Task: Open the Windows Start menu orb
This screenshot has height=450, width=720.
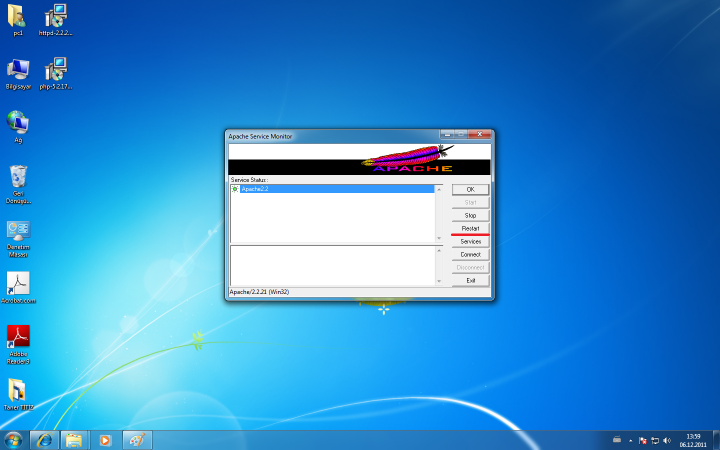Action: (x=14, y=440)
